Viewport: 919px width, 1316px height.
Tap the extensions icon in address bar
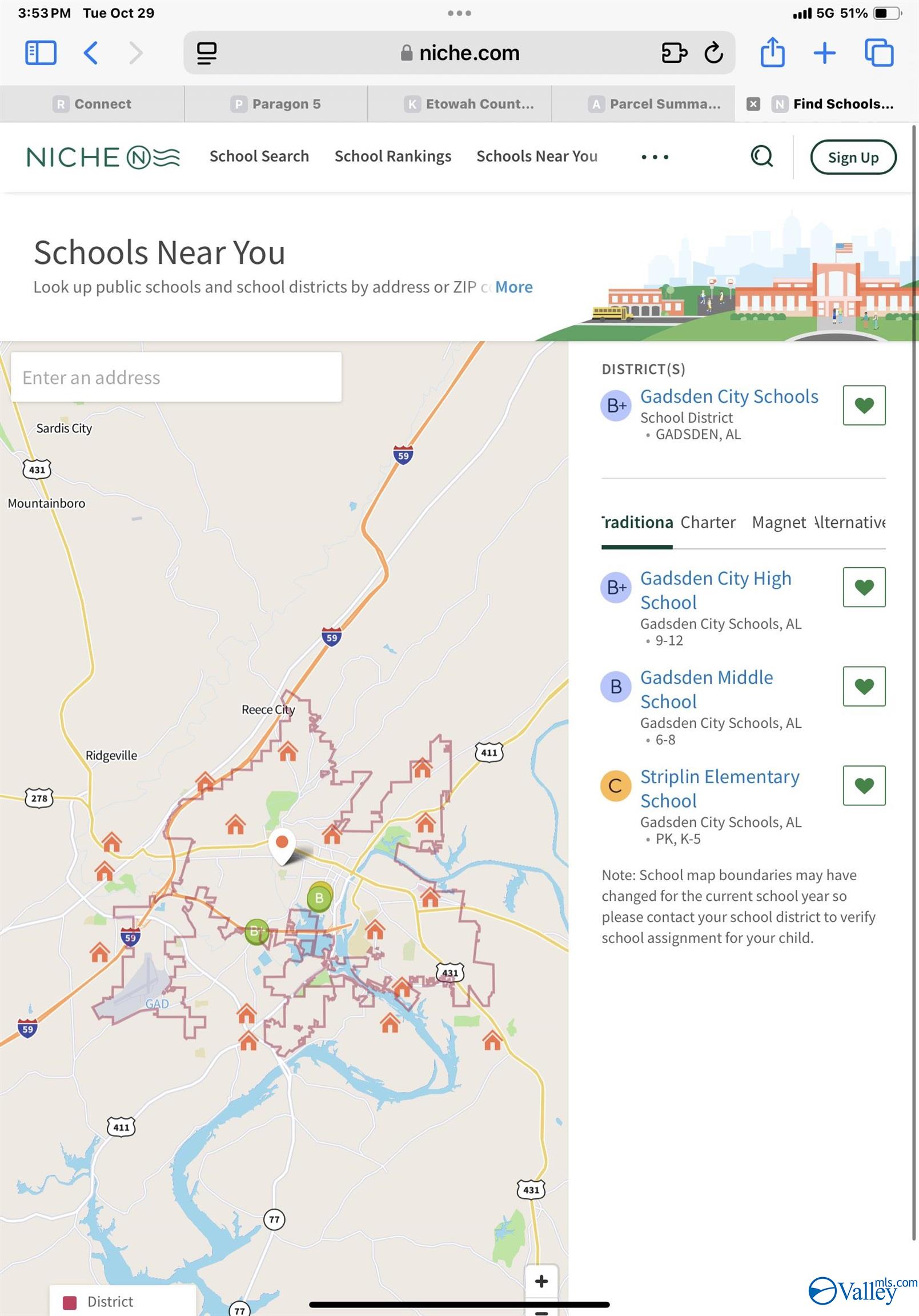(x=674, y=53)
